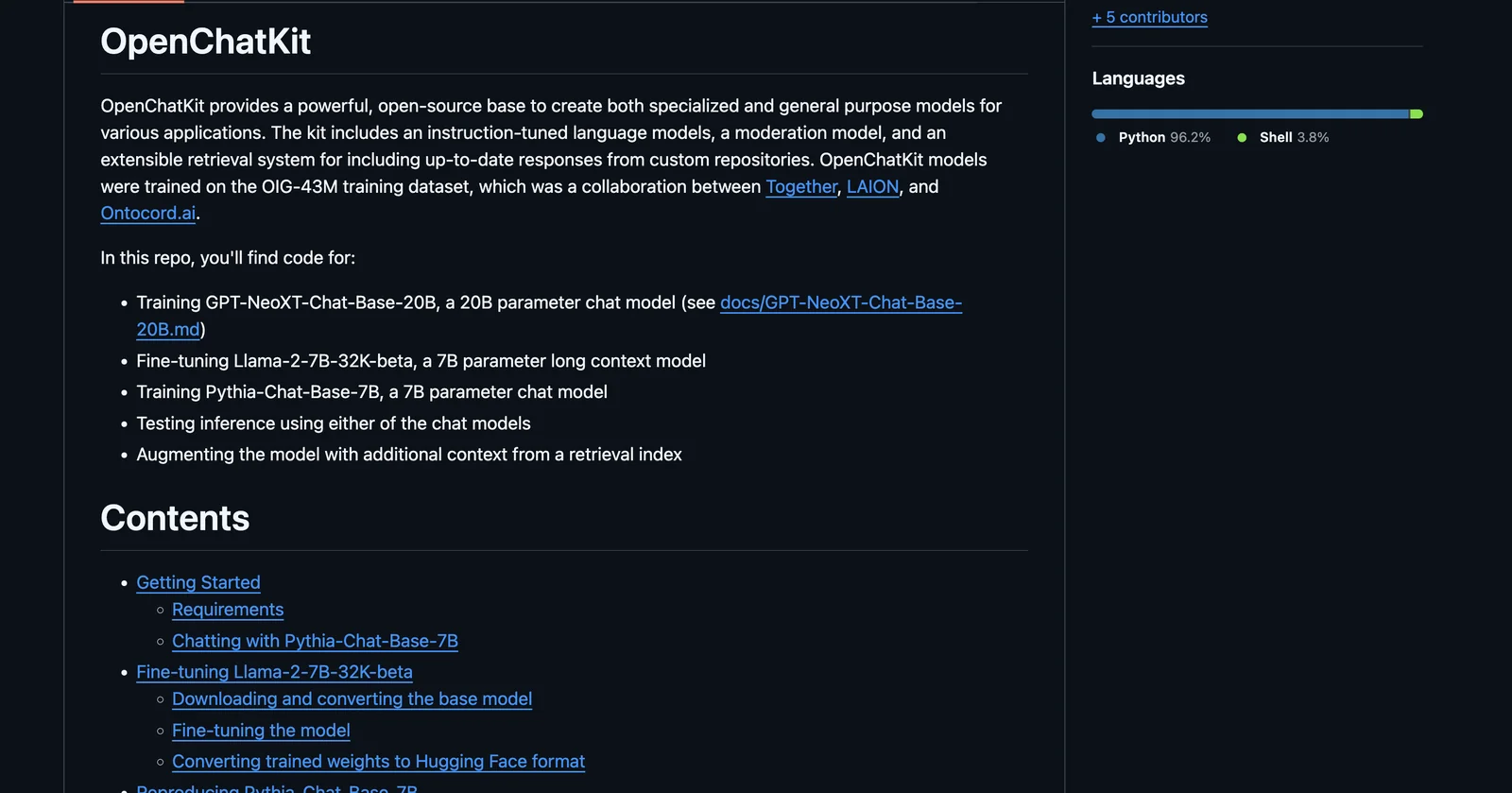
Task: Jump to the Getting Started section
Action: (x=198, y=583)
